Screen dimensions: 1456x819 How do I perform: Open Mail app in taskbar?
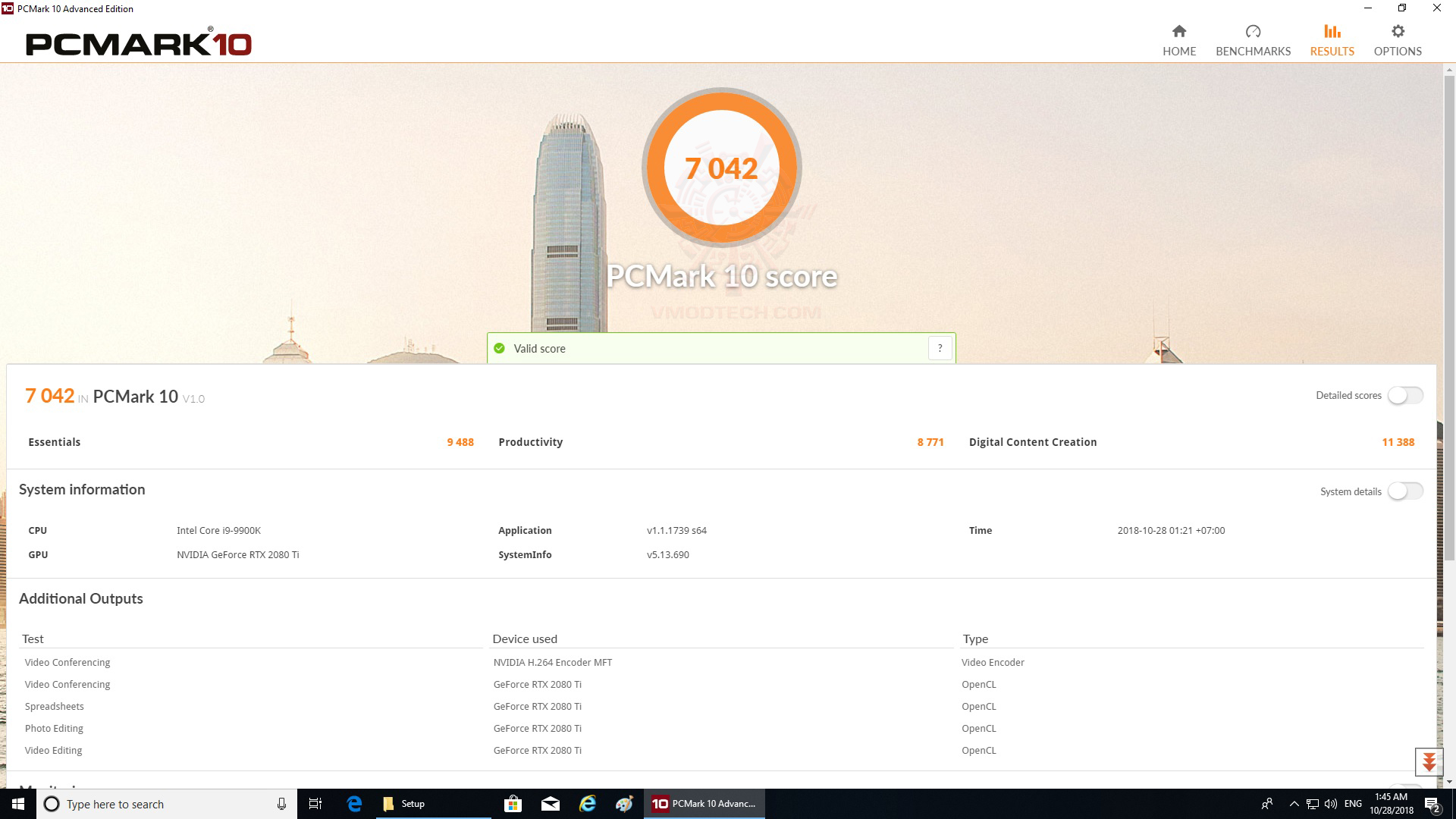coord(551,804)
